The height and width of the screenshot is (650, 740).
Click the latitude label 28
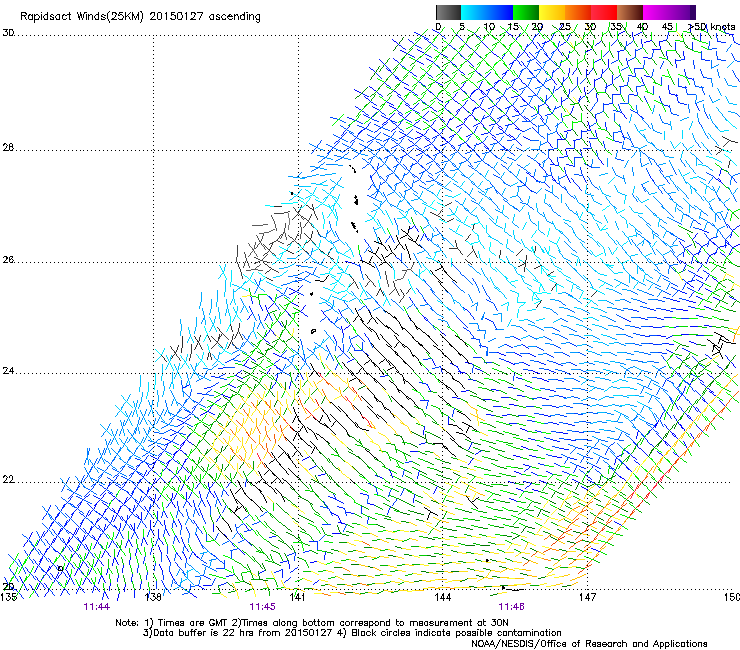(8, 148)
